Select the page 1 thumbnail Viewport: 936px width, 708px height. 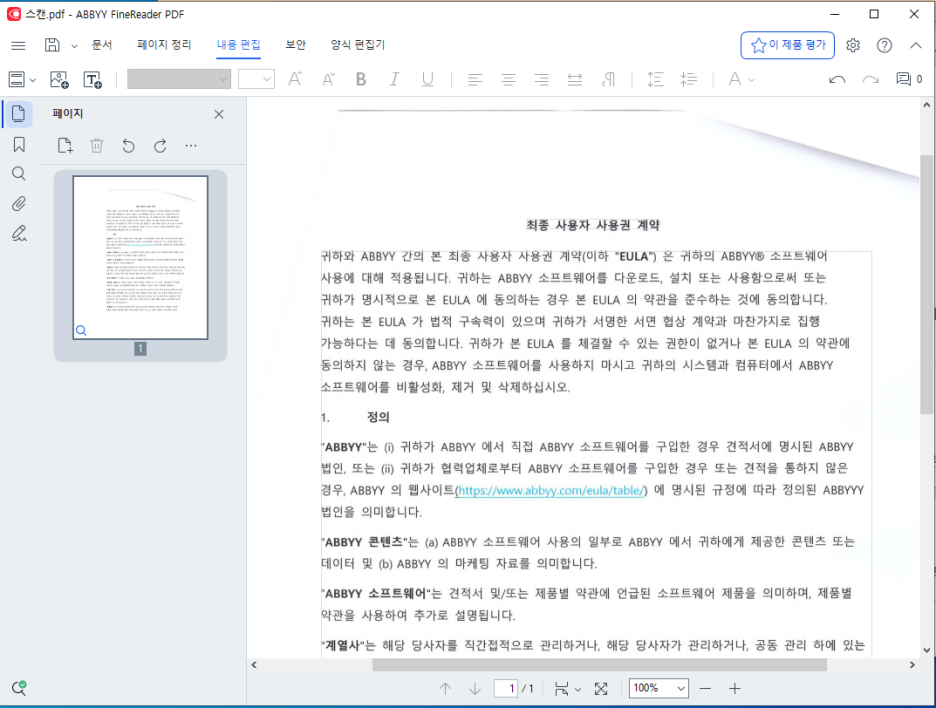[x=140, y=257]
